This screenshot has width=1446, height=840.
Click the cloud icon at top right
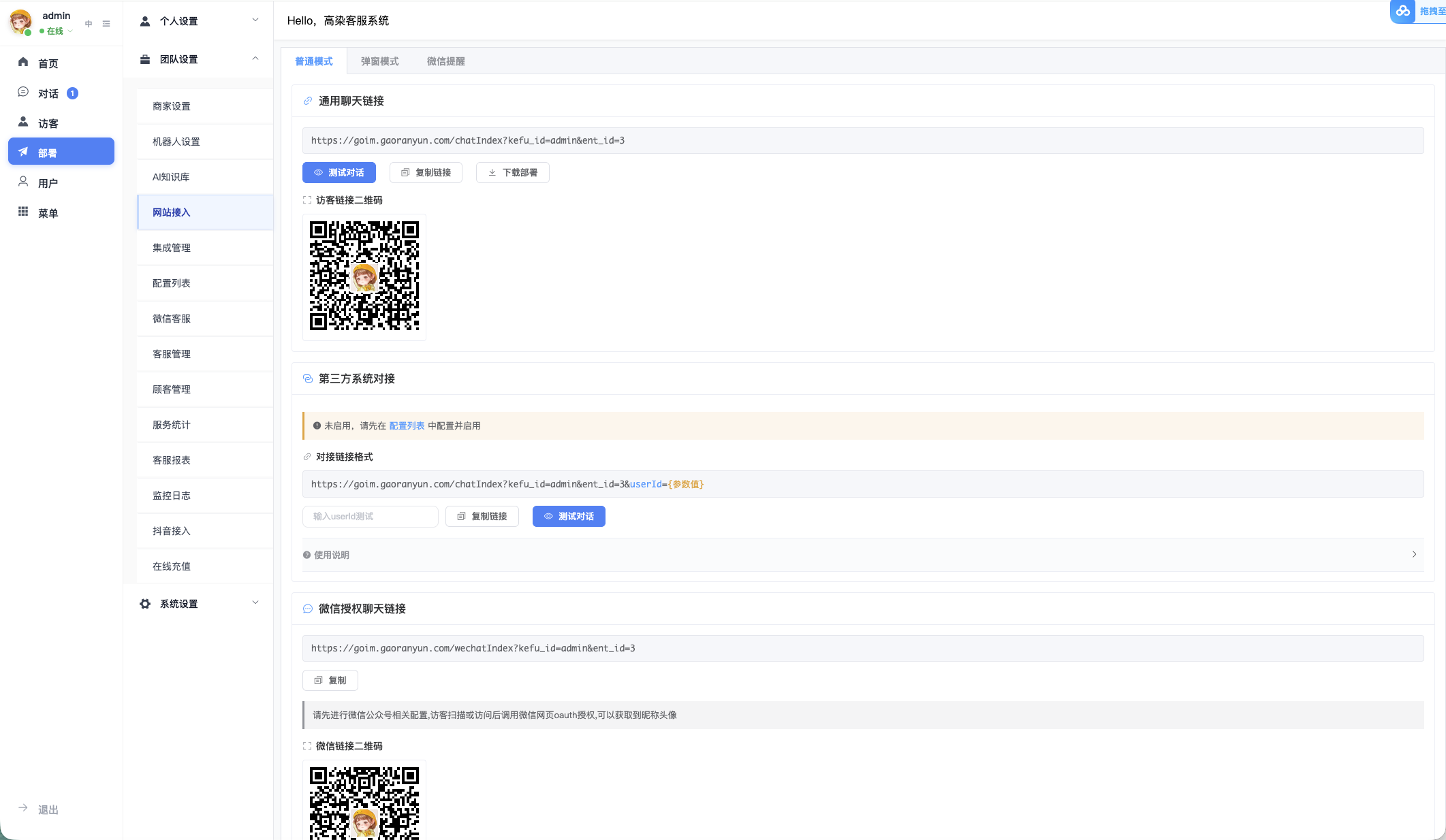pyautogui.click(x=1403, y=11)
